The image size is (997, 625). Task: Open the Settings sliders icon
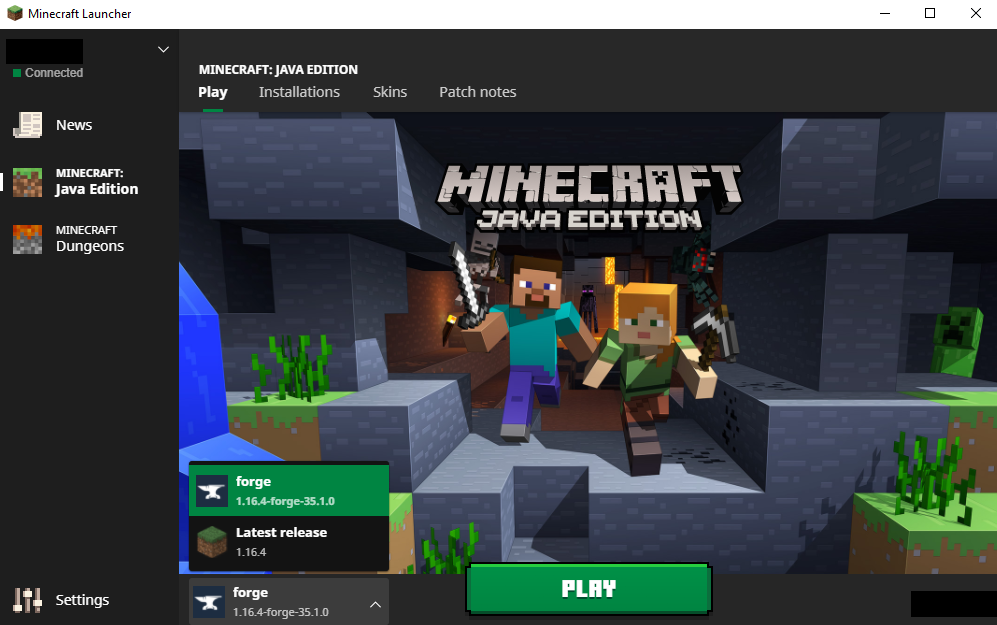27,600
